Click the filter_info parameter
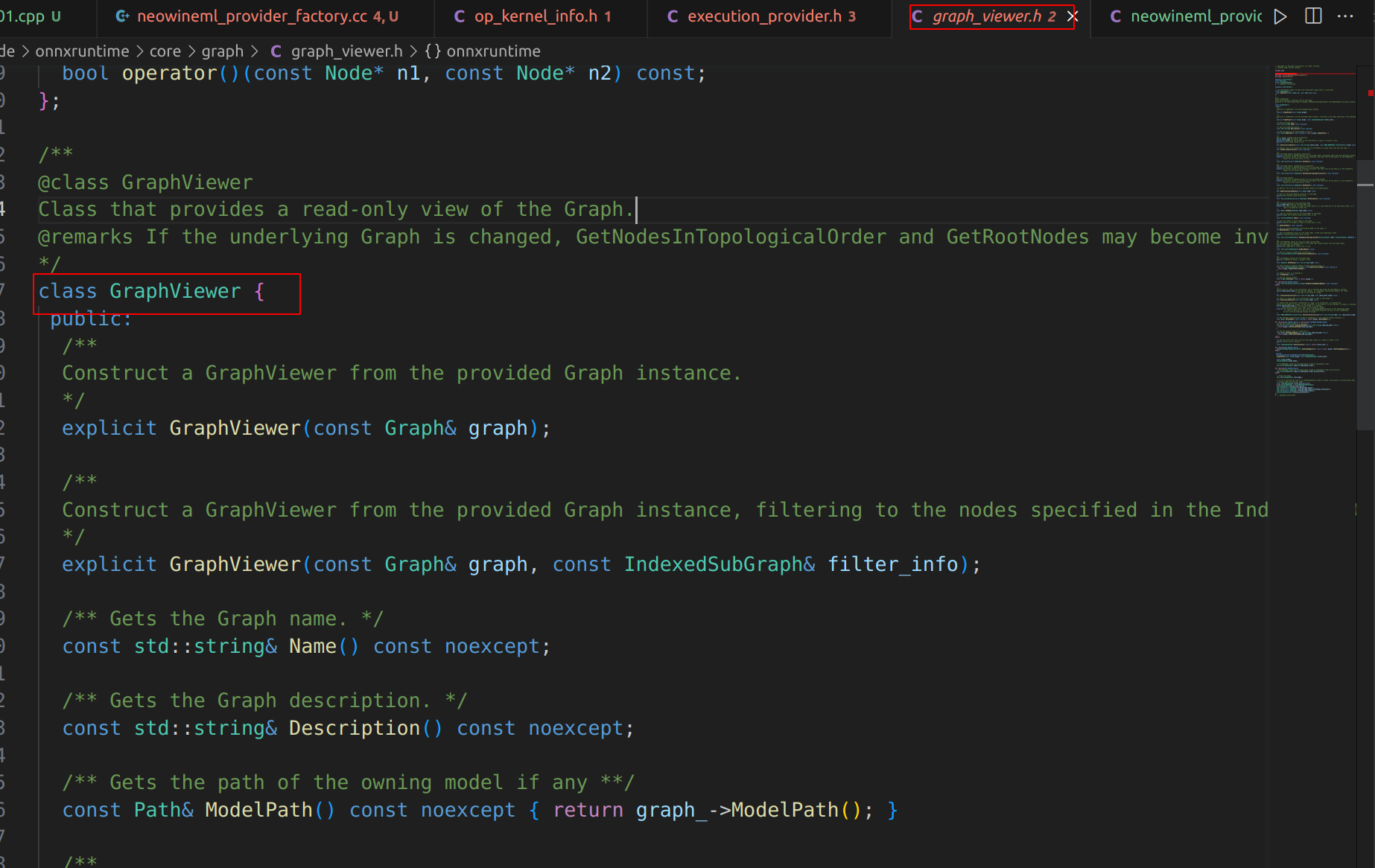The height and width of the screenshot is (868, 1375). tap(893, 565)
